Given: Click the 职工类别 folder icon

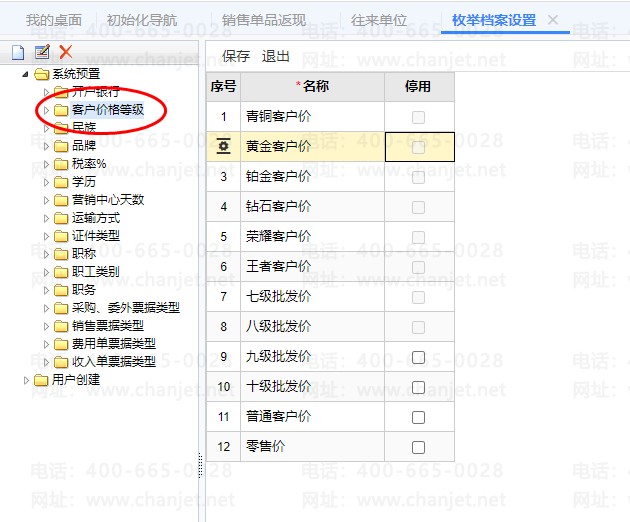Looking at the screenshot, I should [61, 272].
